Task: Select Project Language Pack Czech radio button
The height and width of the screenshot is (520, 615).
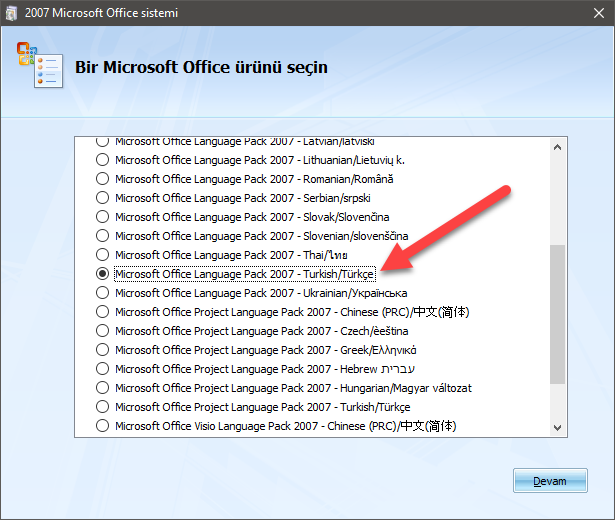Action: [102, 331]
